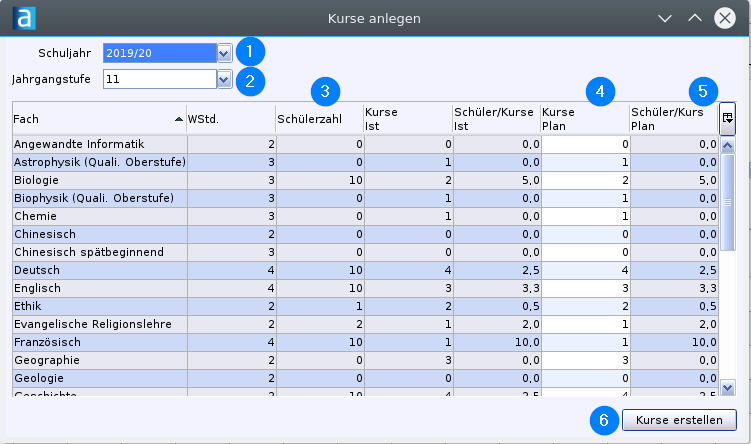Sort by the Schülerzahl column header
751x444 pixels.
pos(319,119)
